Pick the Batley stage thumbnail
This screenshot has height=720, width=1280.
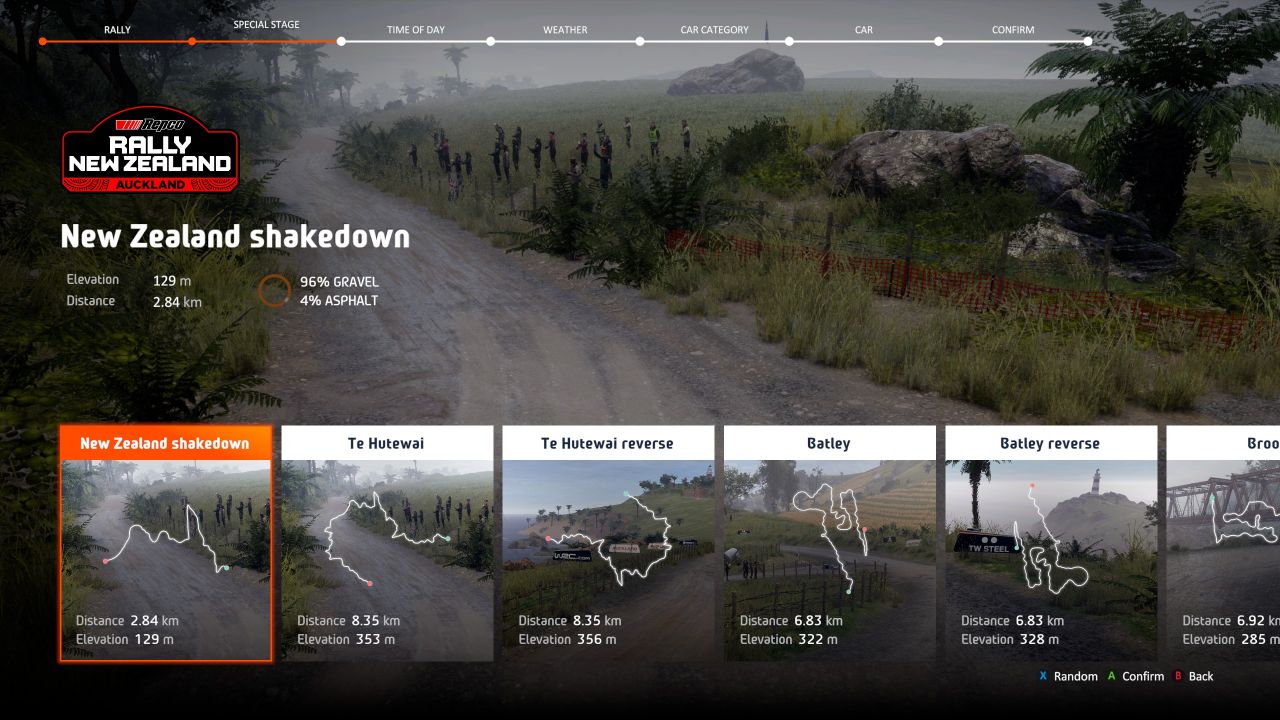point(829,543)
